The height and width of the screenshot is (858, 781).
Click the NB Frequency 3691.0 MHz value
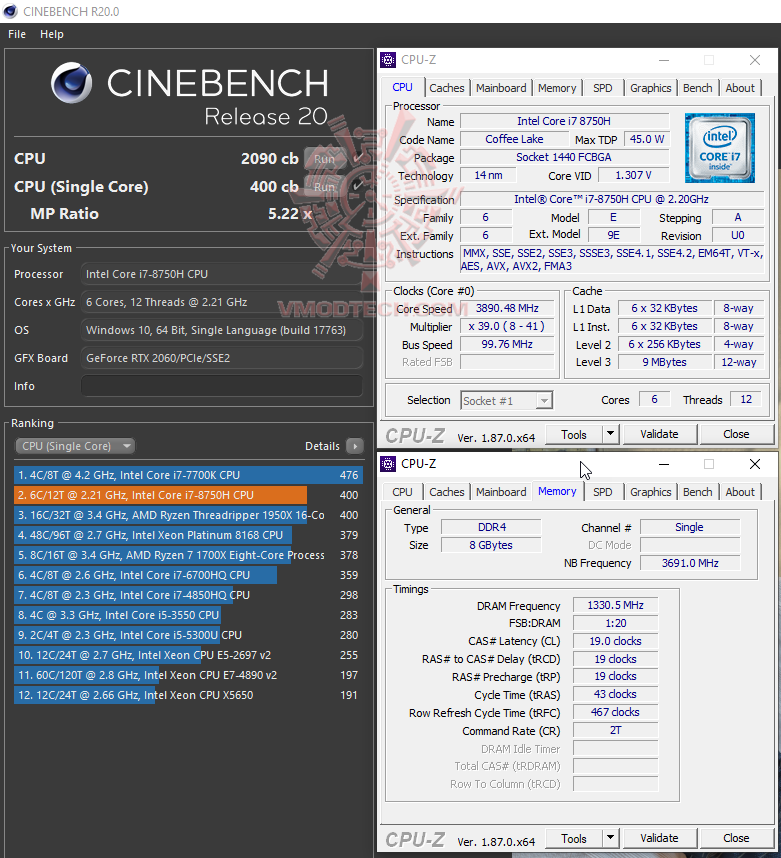(x=690, y=563)
